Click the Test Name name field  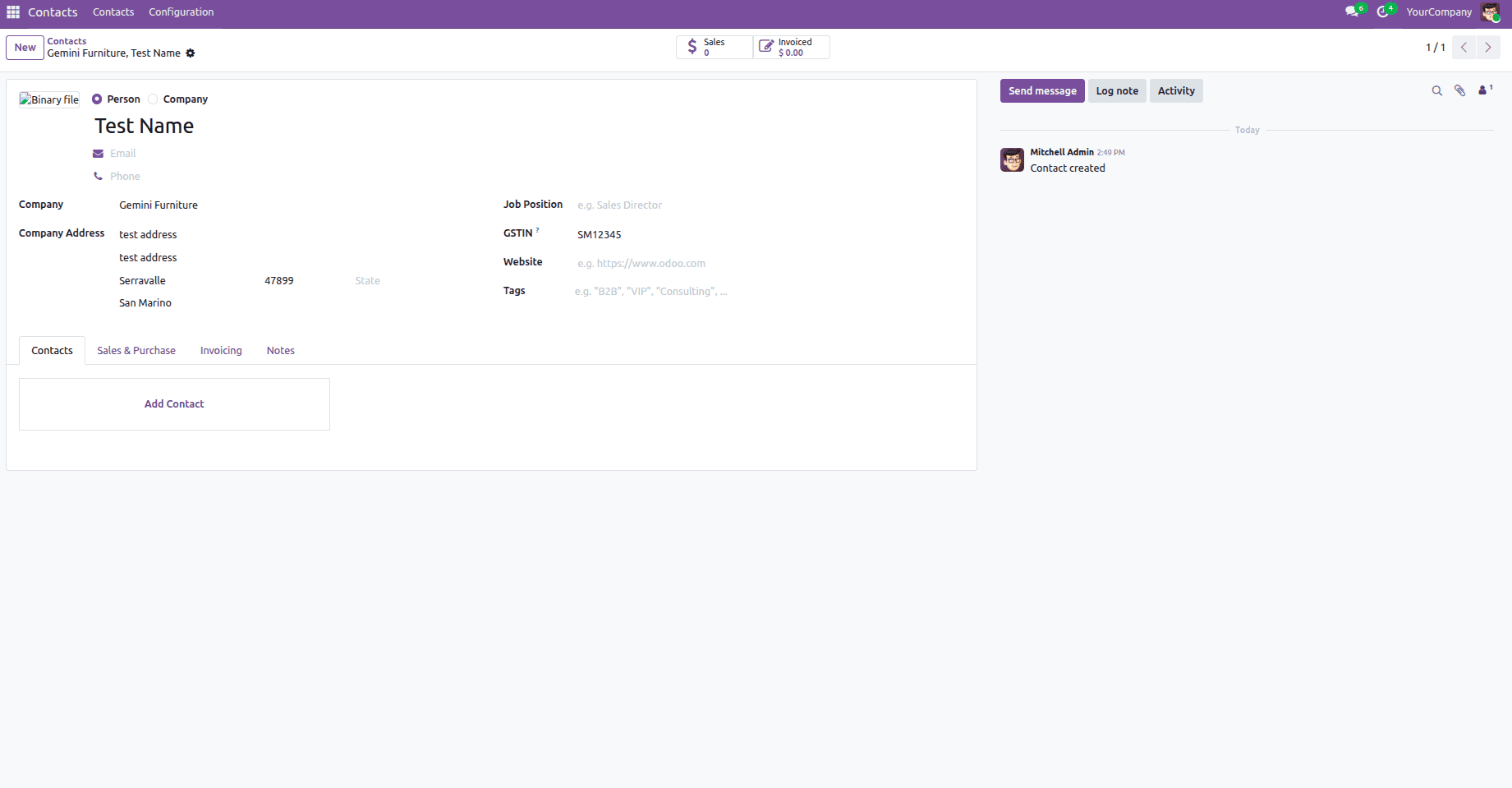coord(526,127)
